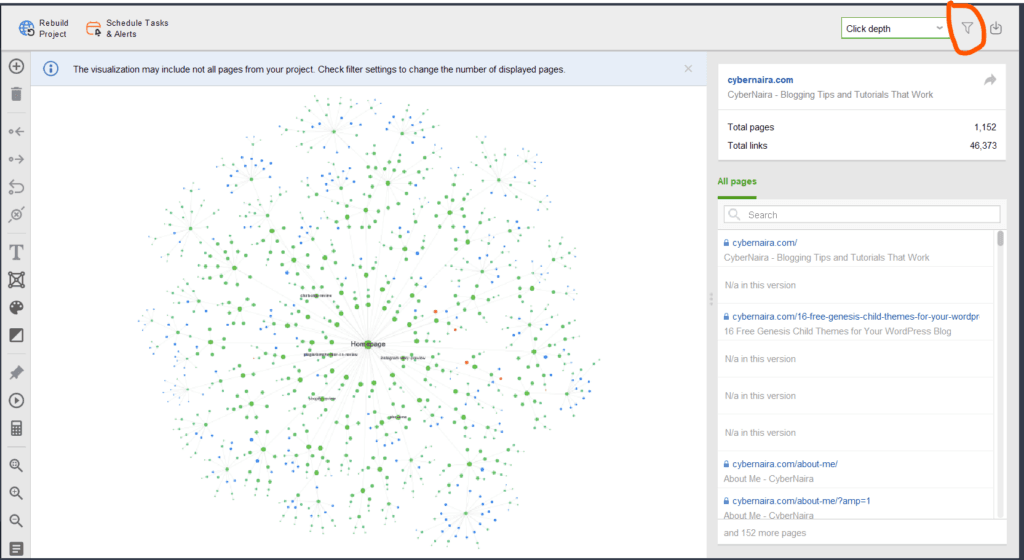Click the calculator recalculate icon
The height and width of the screenshot is (560, 1024).
(x=16, y=428)
